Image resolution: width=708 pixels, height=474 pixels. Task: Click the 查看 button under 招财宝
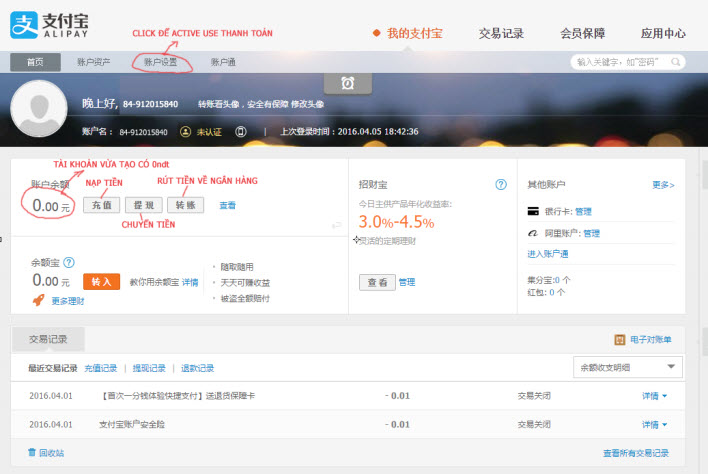[x=377, y=283]
